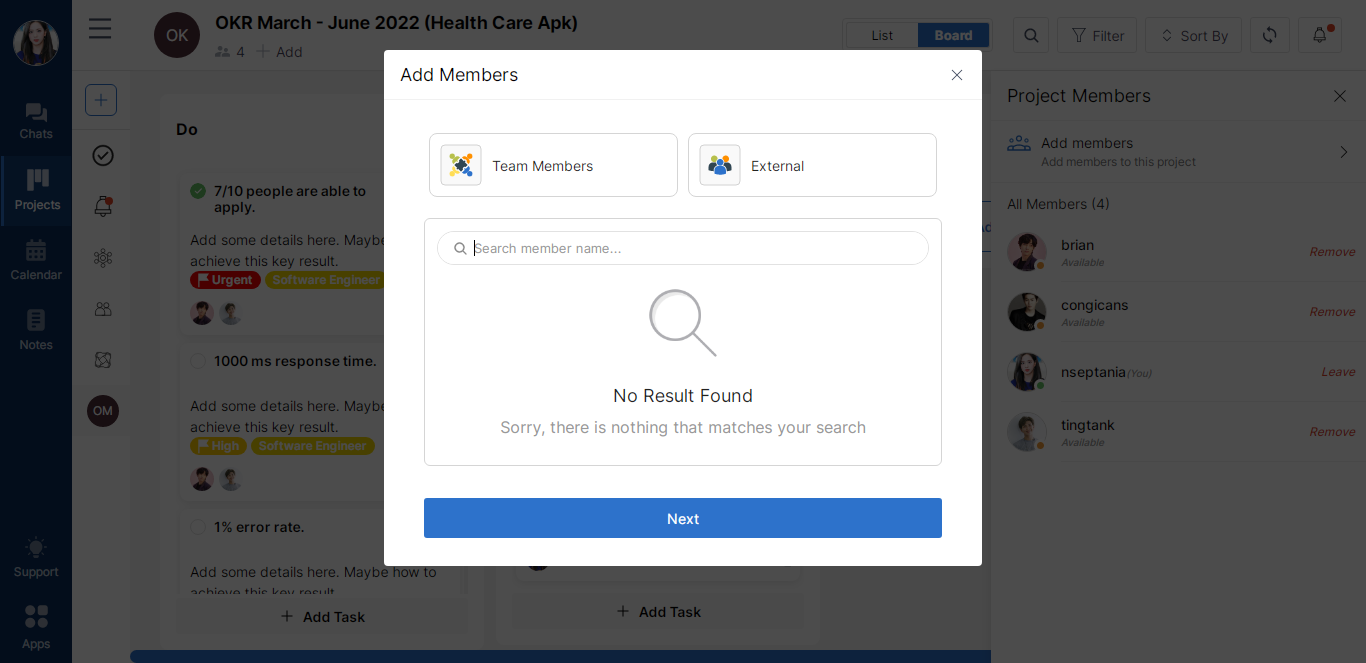Open Chats from the left sidebar

coord(36,120)
